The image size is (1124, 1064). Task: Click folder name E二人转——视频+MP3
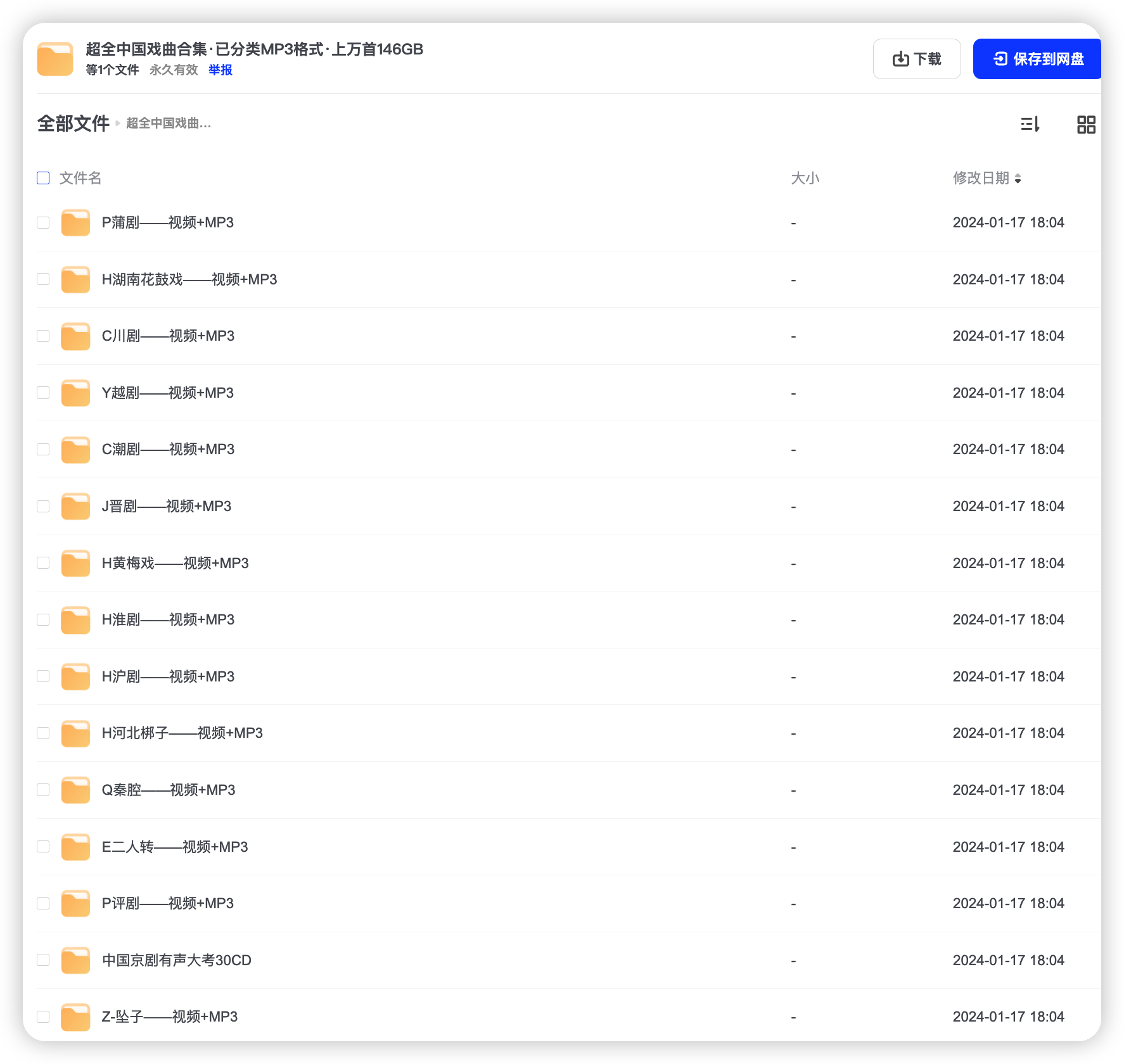(175, 847)
